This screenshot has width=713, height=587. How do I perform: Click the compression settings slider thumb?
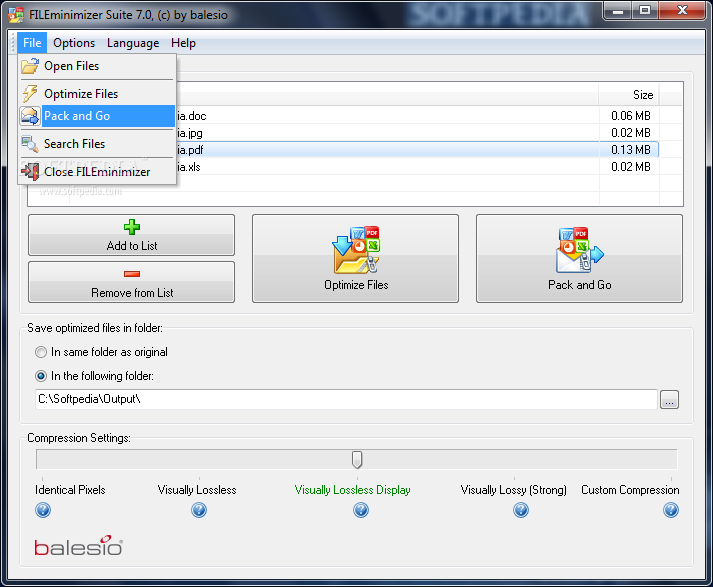point(357,460)
